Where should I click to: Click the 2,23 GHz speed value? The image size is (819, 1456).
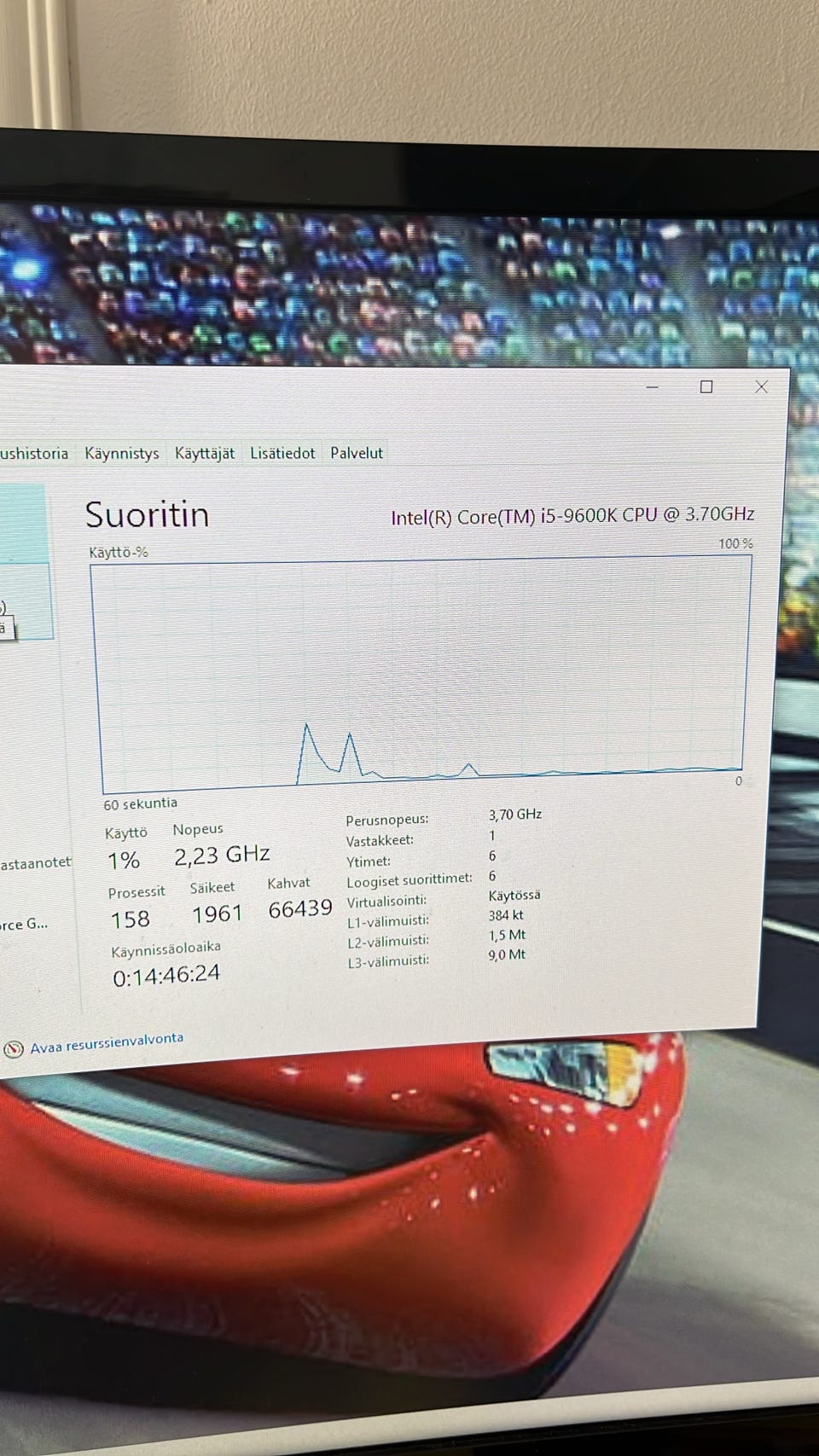point(222,855)
